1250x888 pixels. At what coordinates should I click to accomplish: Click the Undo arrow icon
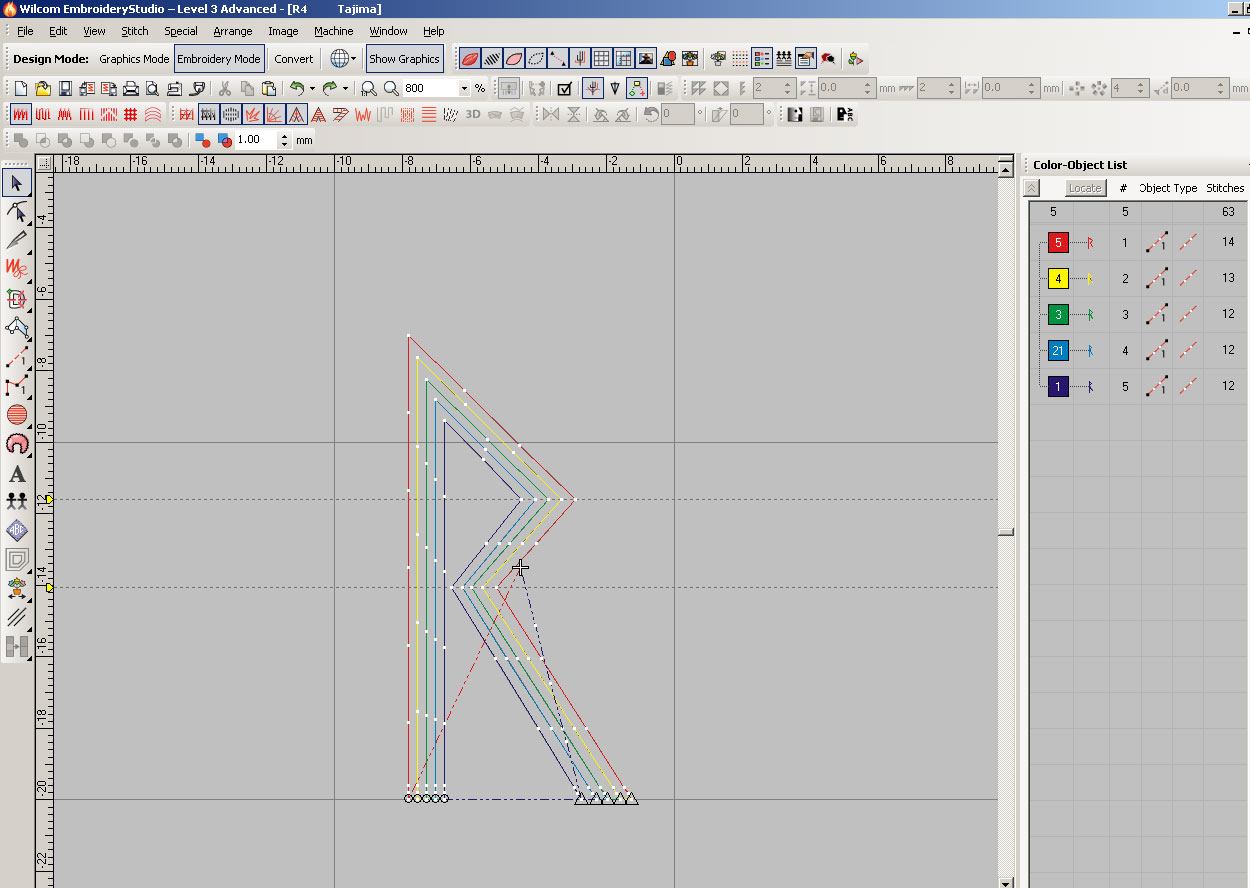click(296, 88)
